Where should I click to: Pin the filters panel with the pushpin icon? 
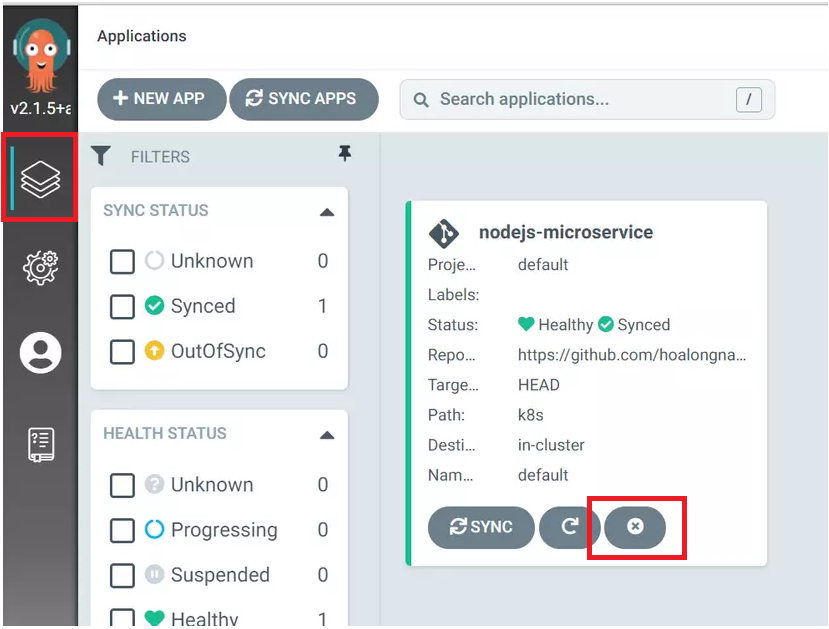345,153
